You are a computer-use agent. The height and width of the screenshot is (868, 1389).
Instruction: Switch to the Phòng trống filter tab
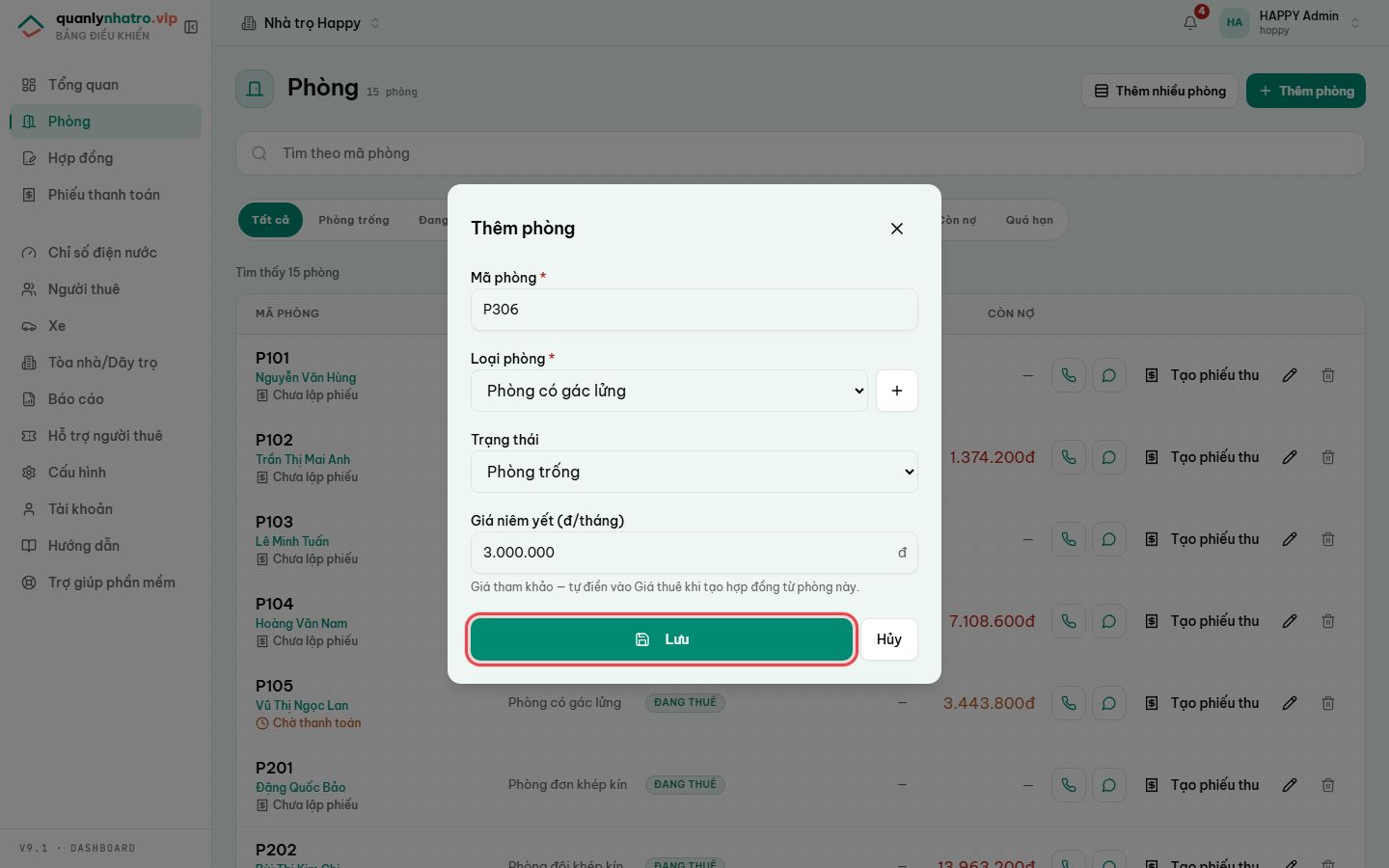point(354,220)
